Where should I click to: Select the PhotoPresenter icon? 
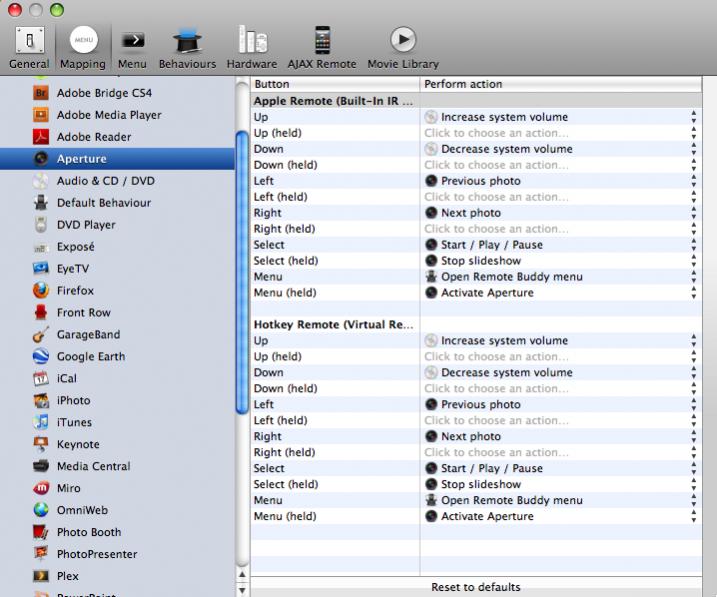(41, 554)
